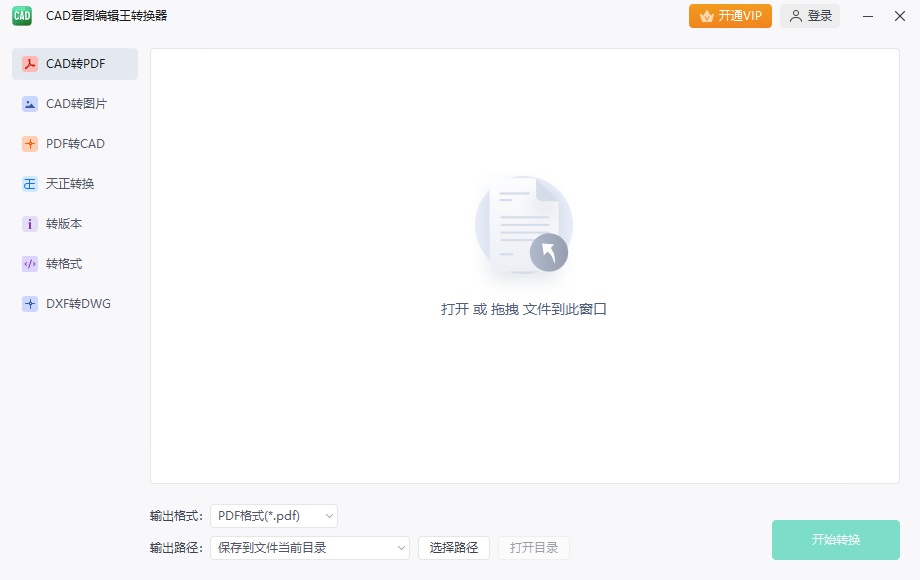This screenshot has width=920, height=580.
Task: Click the image icon beside CAD转图片
Action: click(x=30, y=104)
